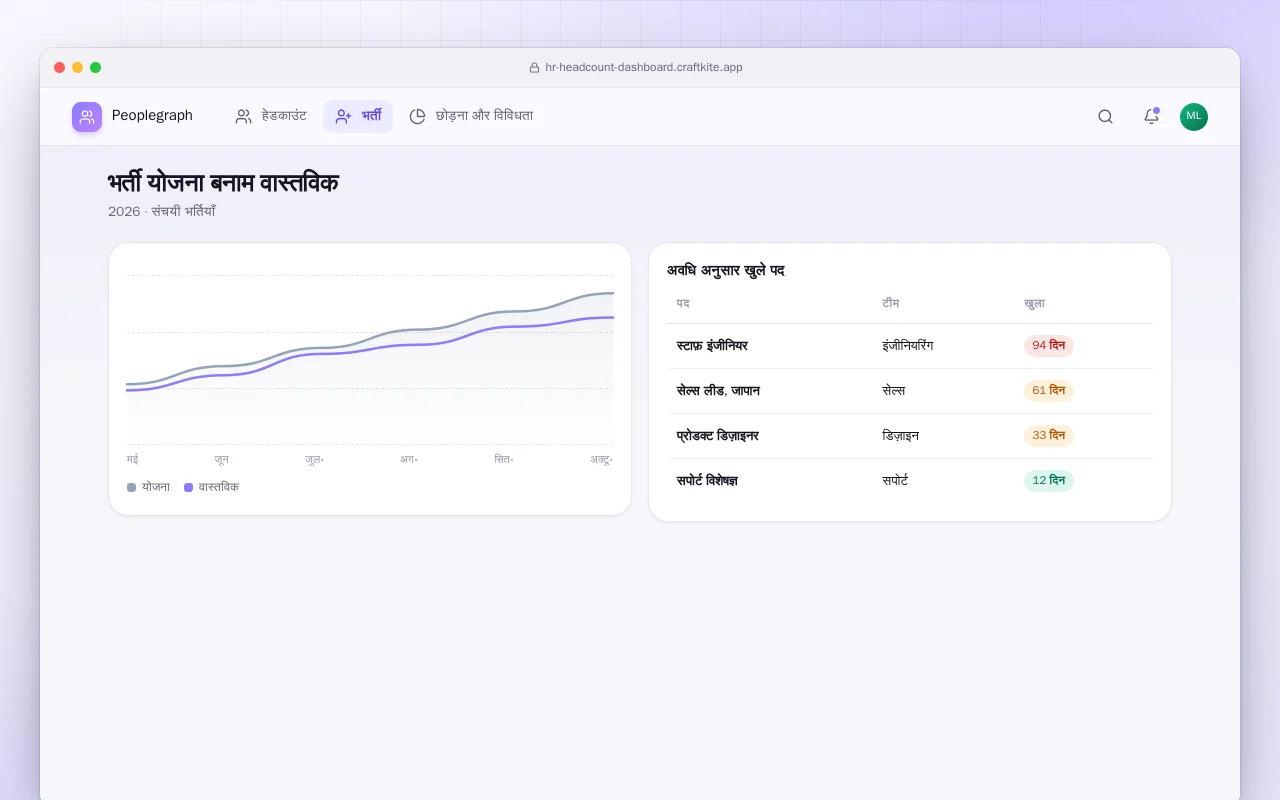This screenshot has height=800, width=1280.
Task: Click the डिज़ाइन team cell
Action: [900, 436]
